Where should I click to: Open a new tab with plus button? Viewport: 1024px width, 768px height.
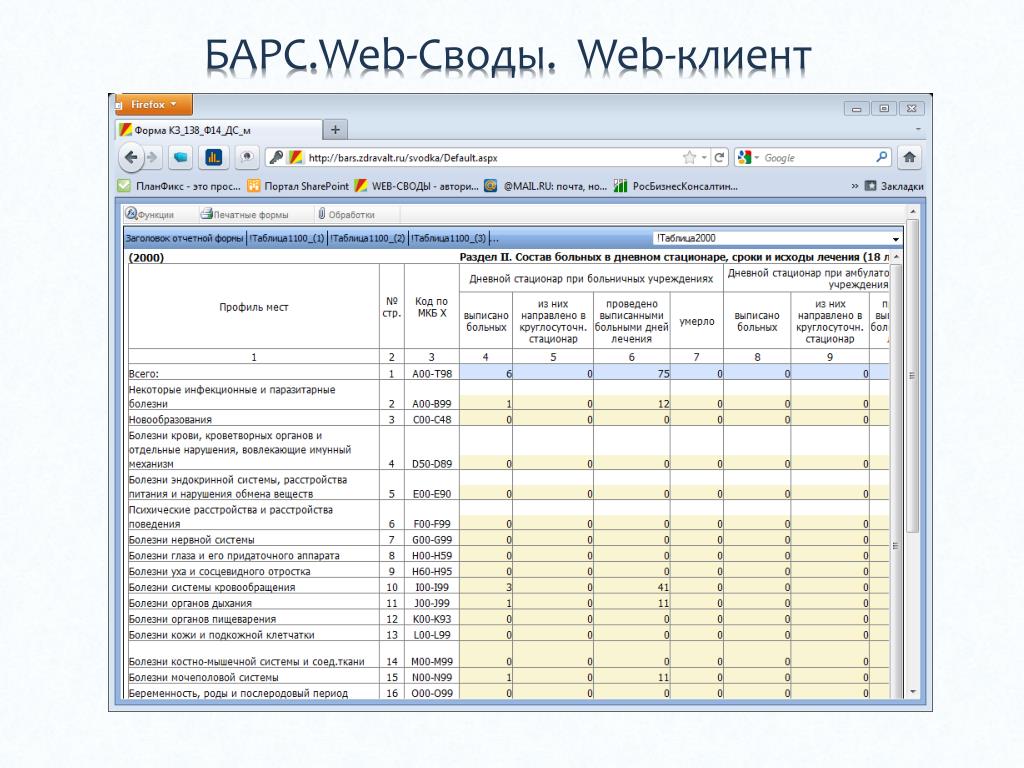335,129
